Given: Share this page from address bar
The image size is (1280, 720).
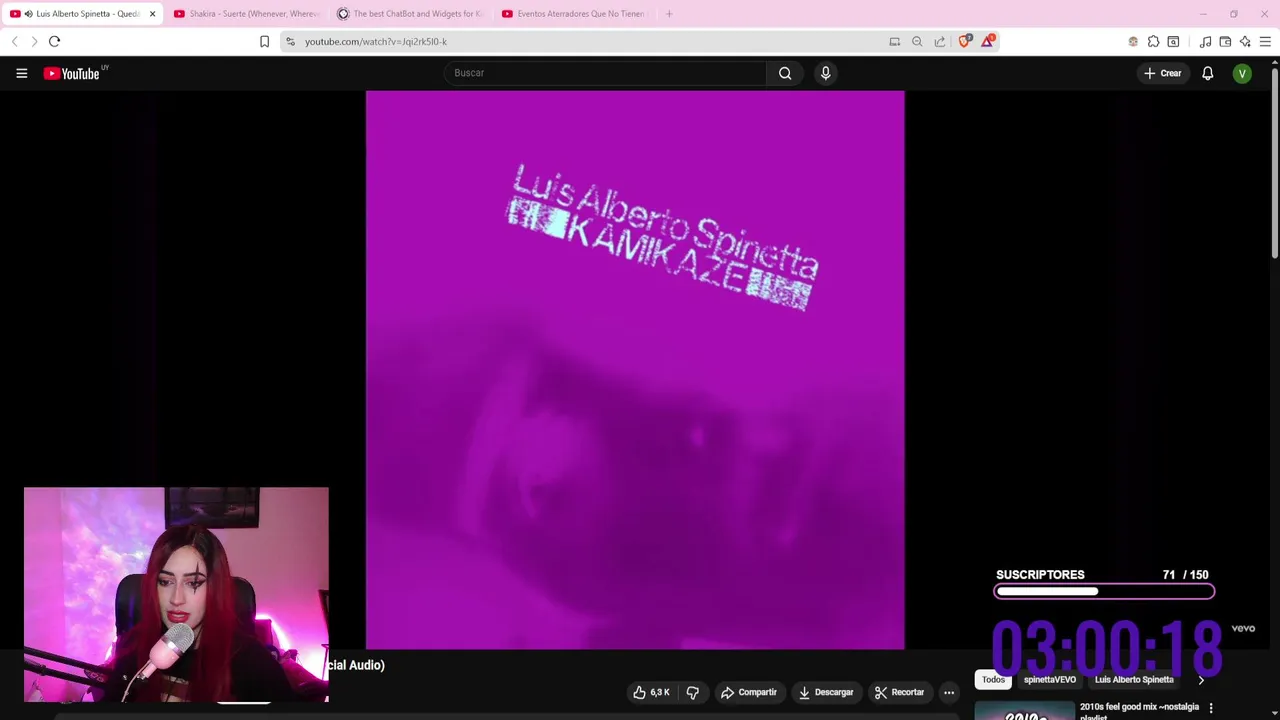Looking at the screenshot, I should pyautogui.click(x=940, y=41).
